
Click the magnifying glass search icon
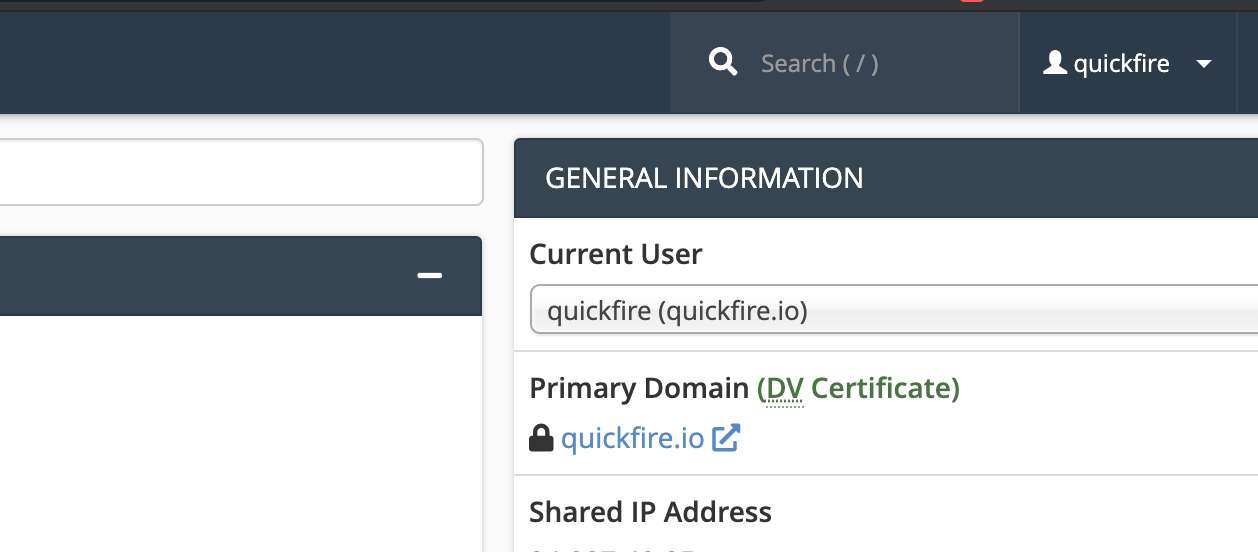[723, 63]
